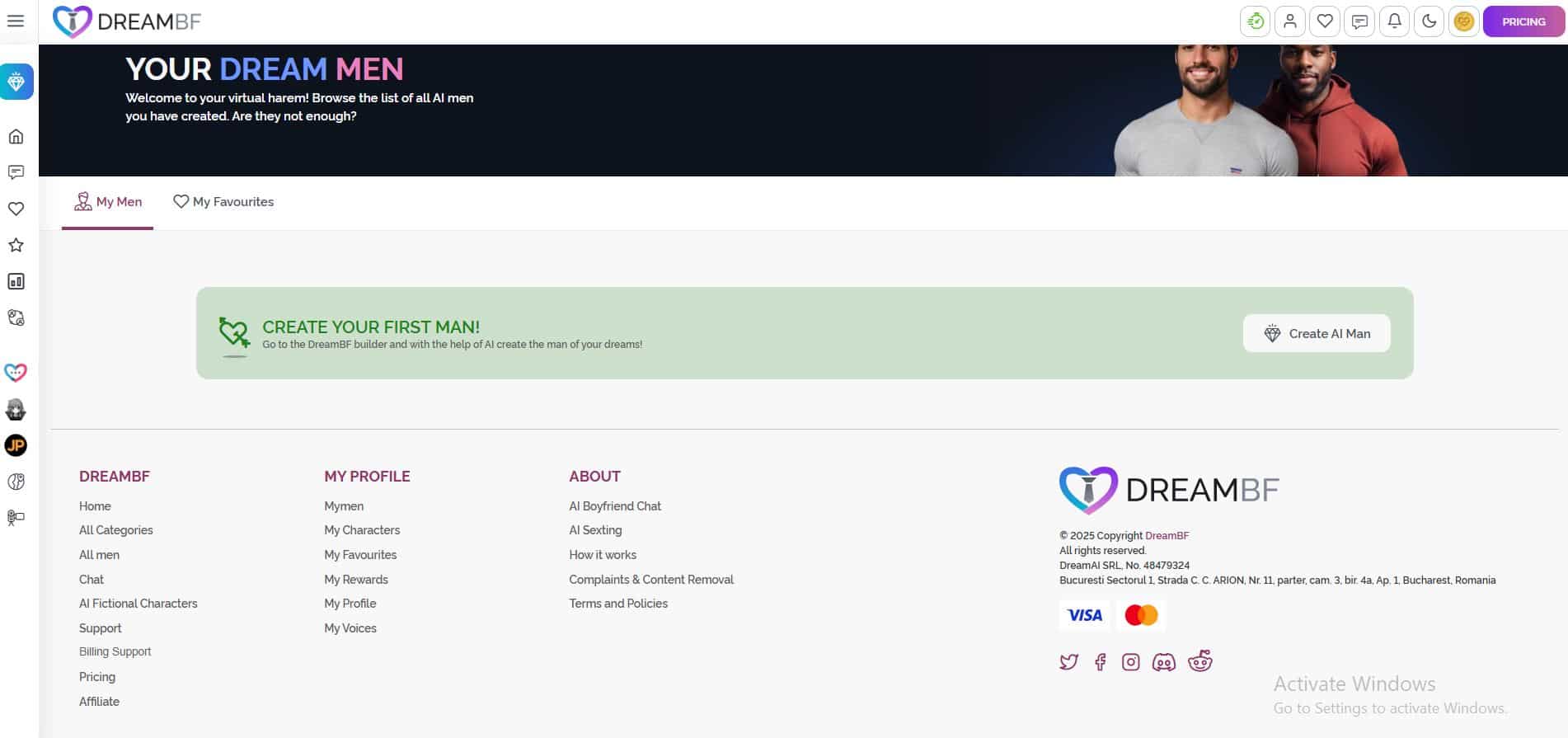Open the My Characters footer link
Viewport: 1568px width, 738px height.
coord(362,530)
